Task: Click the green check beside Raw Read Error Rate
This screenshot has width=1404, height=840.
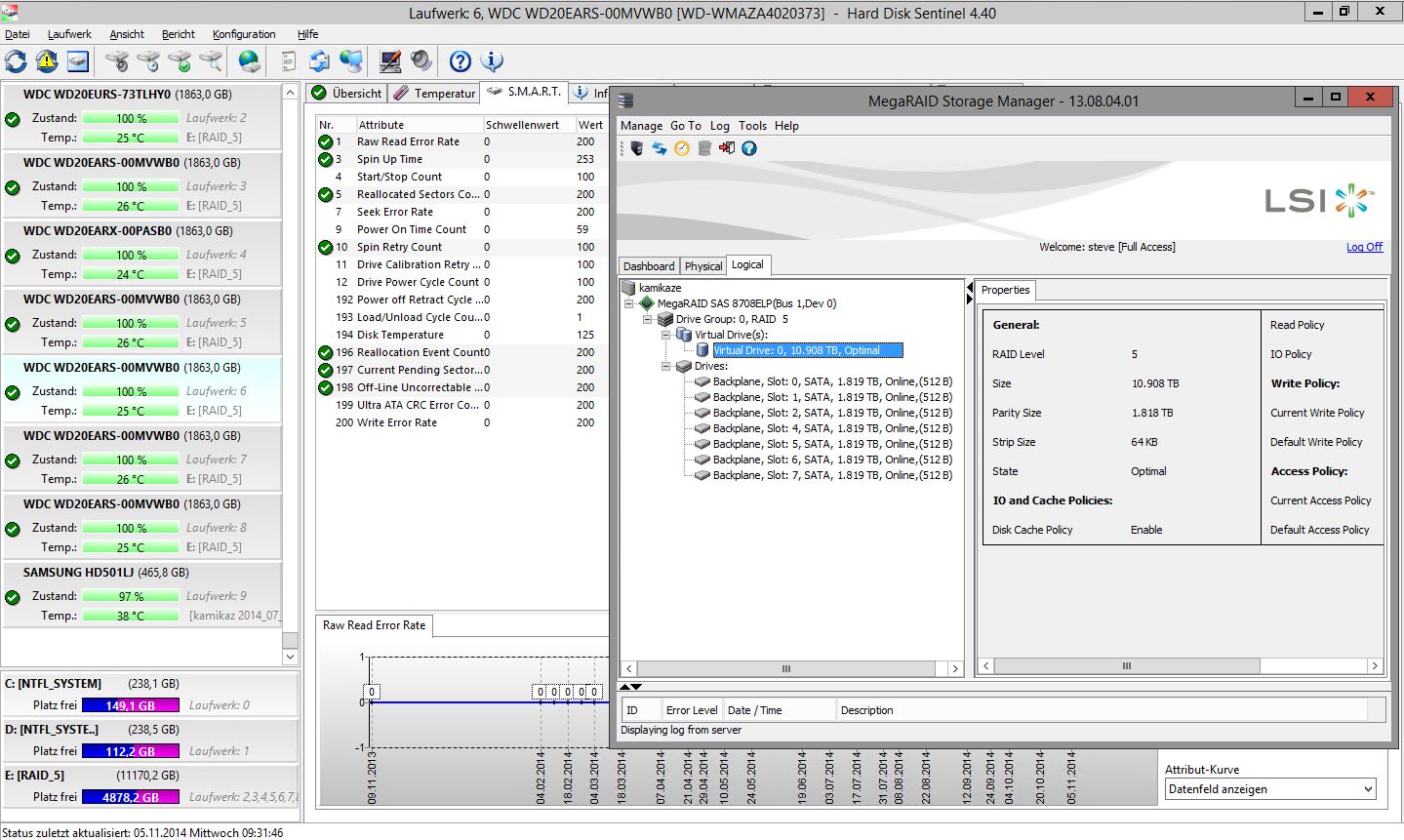Action: (326, 142)
